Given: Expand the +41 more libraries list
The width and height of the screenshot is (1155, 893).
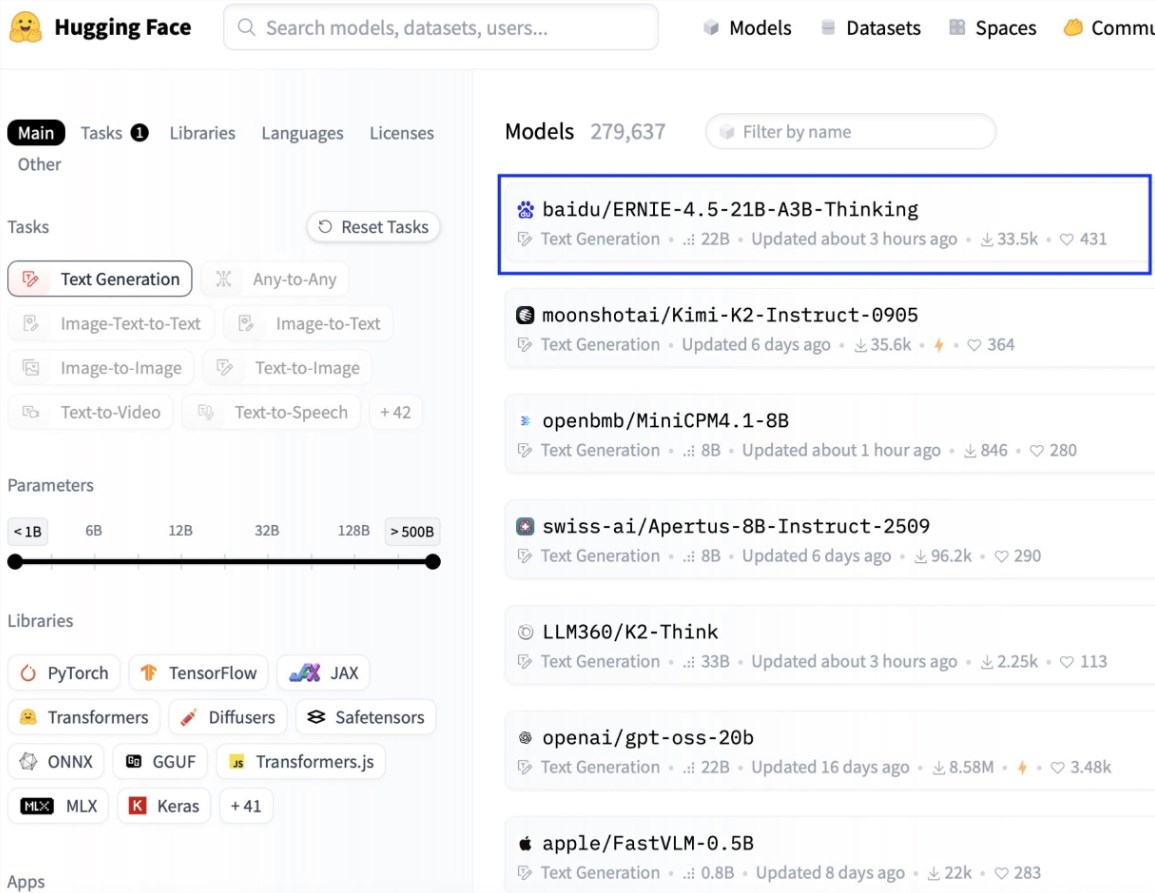Looking at the screenshot, I should [246, 806].
